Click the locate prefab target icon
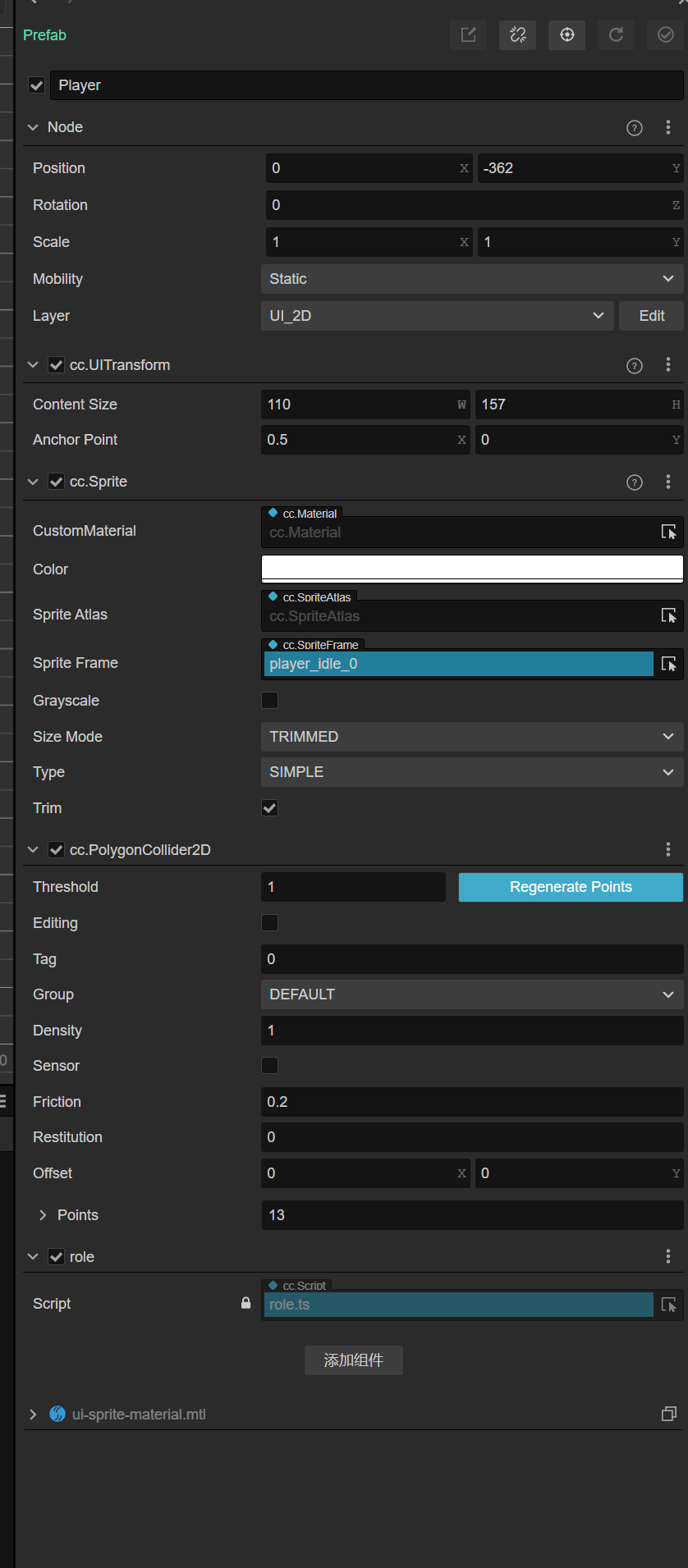The height and width of the screenshot is (1568, 688). (566, 34)
